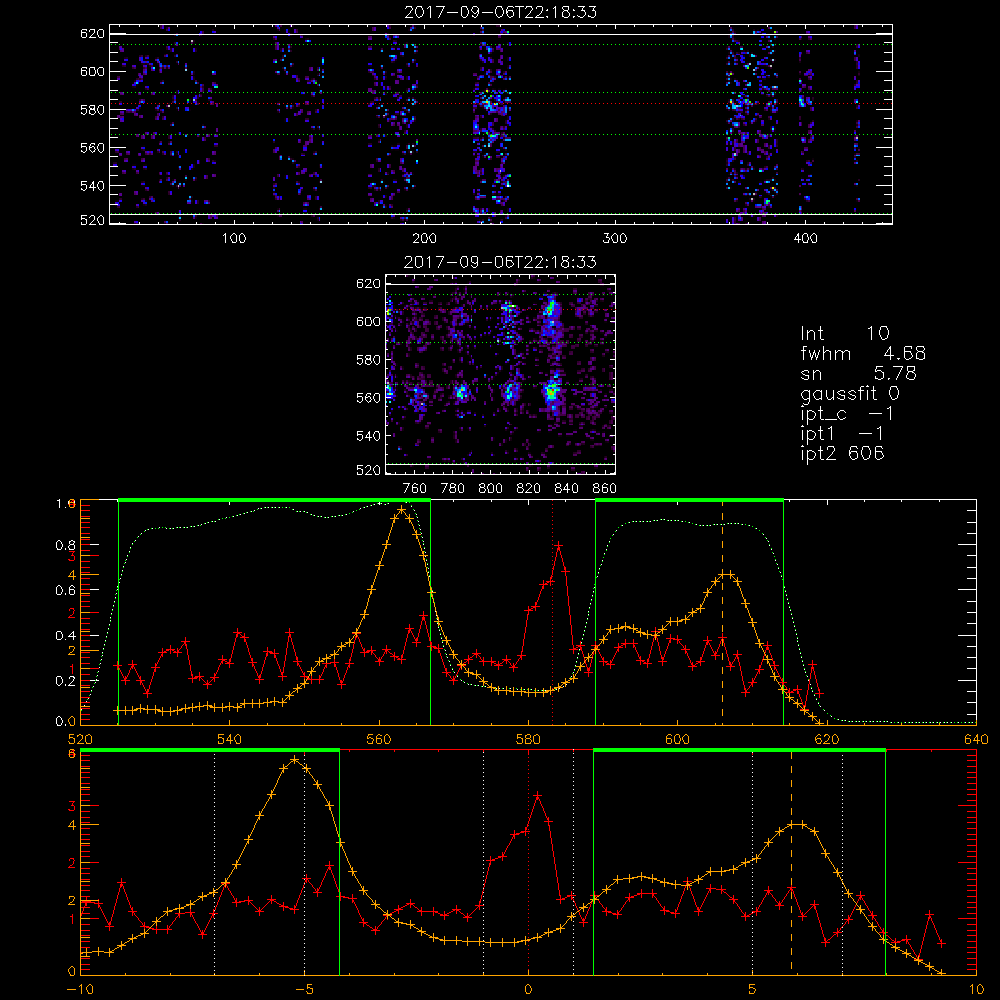The width and height of the screenshot is (1000, 1000).
Task: Click x-axis tick label 780
Action: tap(453, 489)
